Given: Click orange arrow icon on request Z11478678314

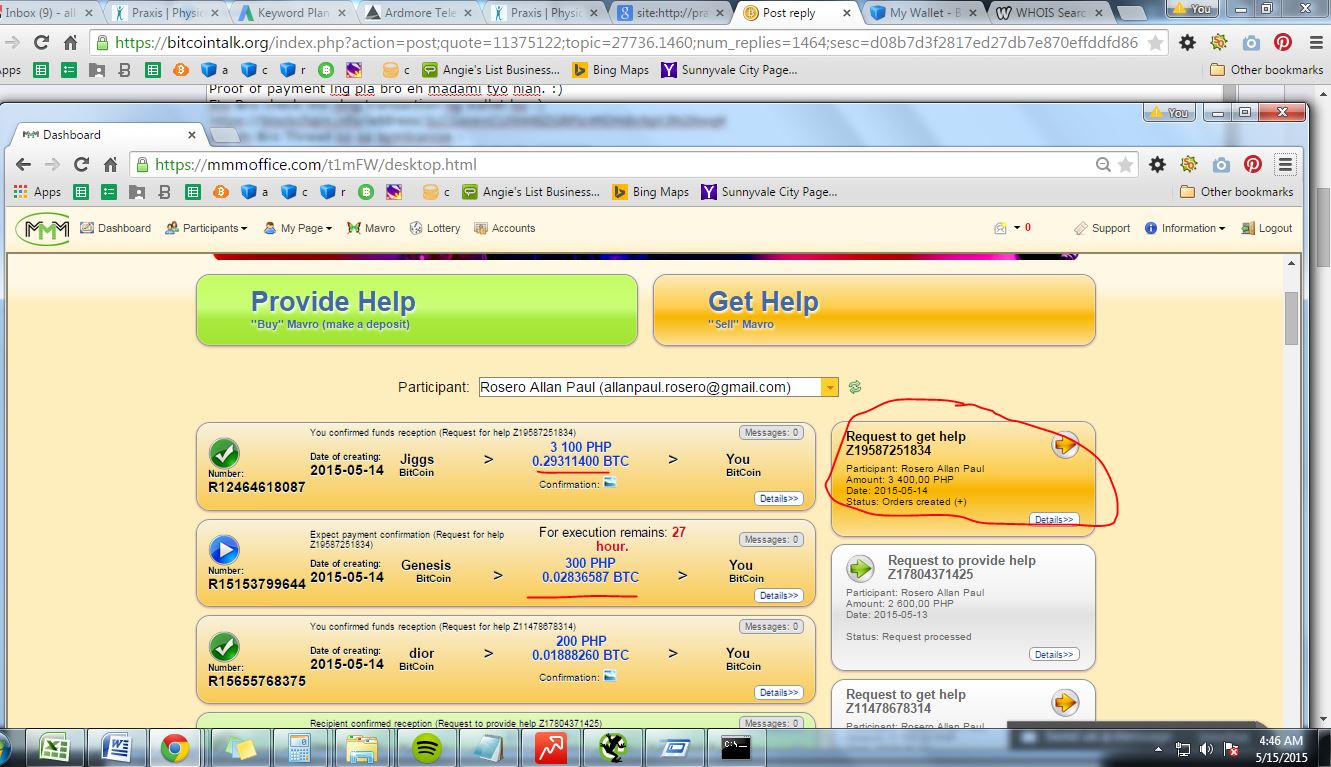Looking at the screenshot, I should point(1065,703).
